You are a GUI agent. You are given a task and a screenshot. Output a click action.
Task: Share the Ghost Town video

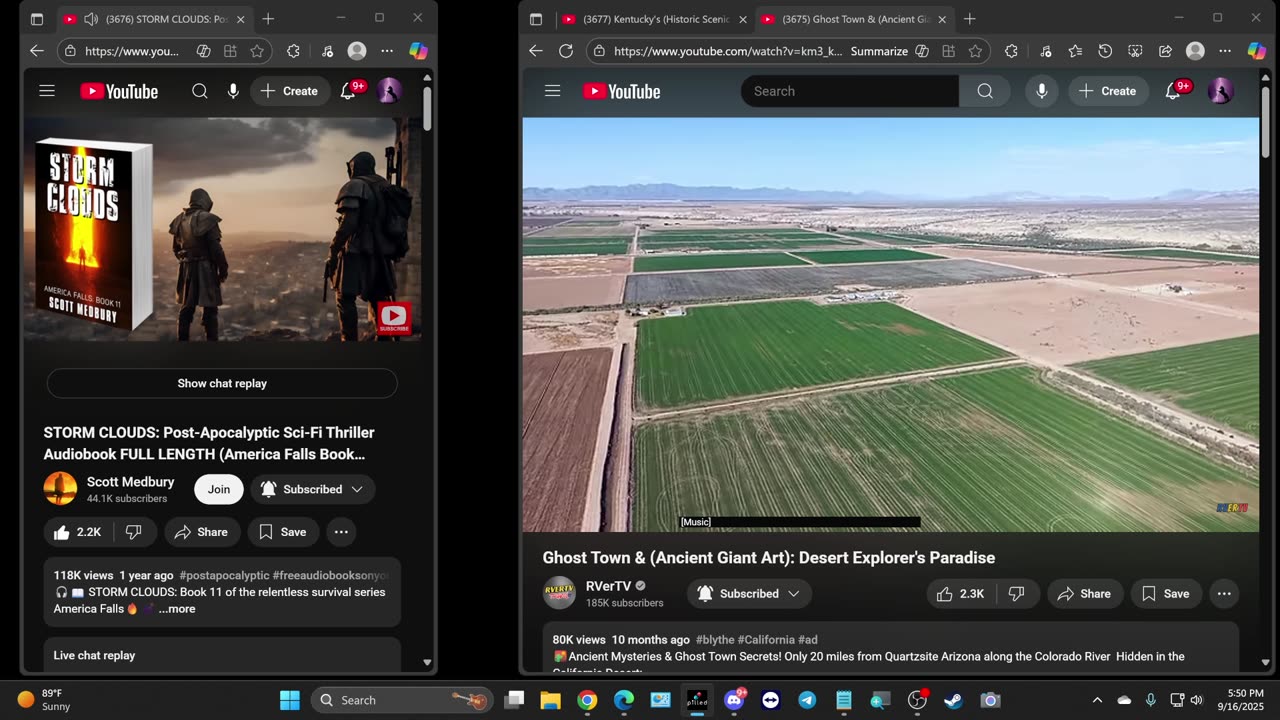point(1084,593)
